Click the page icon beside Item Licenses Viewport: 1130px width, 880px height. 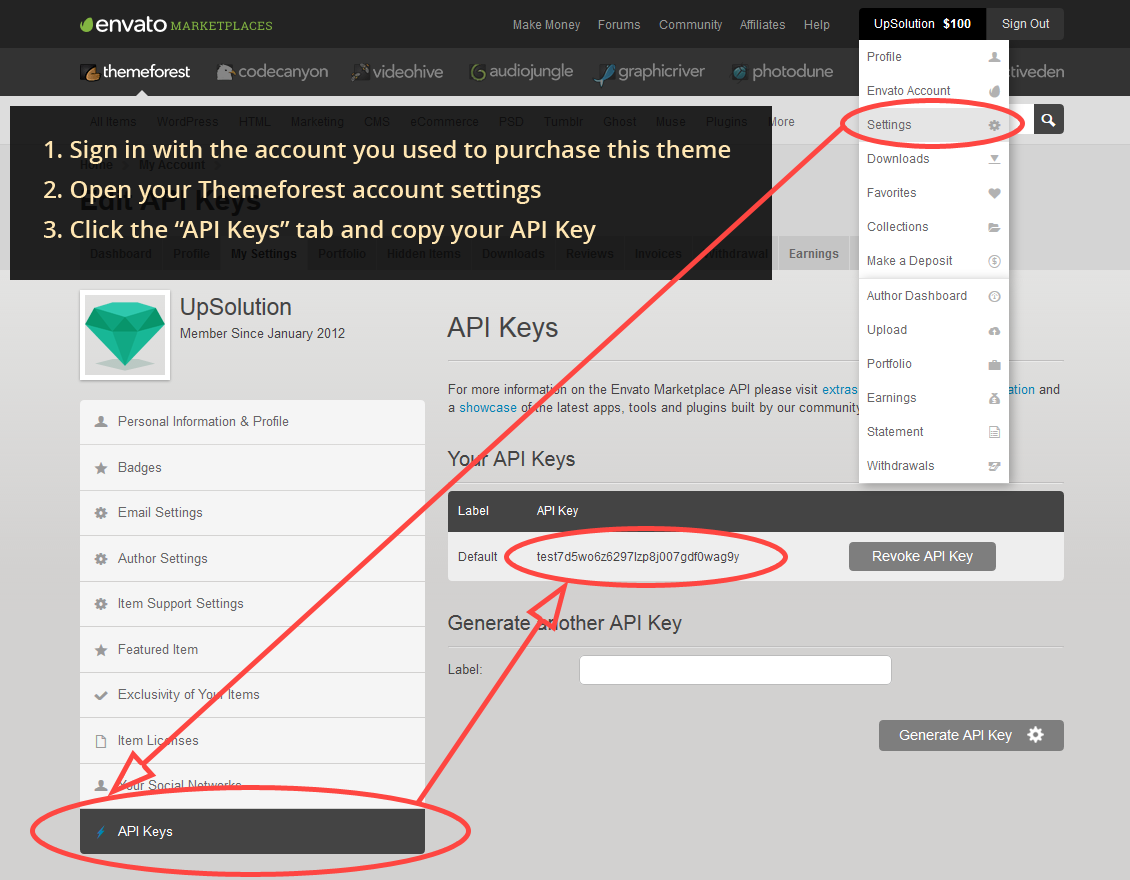101,741
